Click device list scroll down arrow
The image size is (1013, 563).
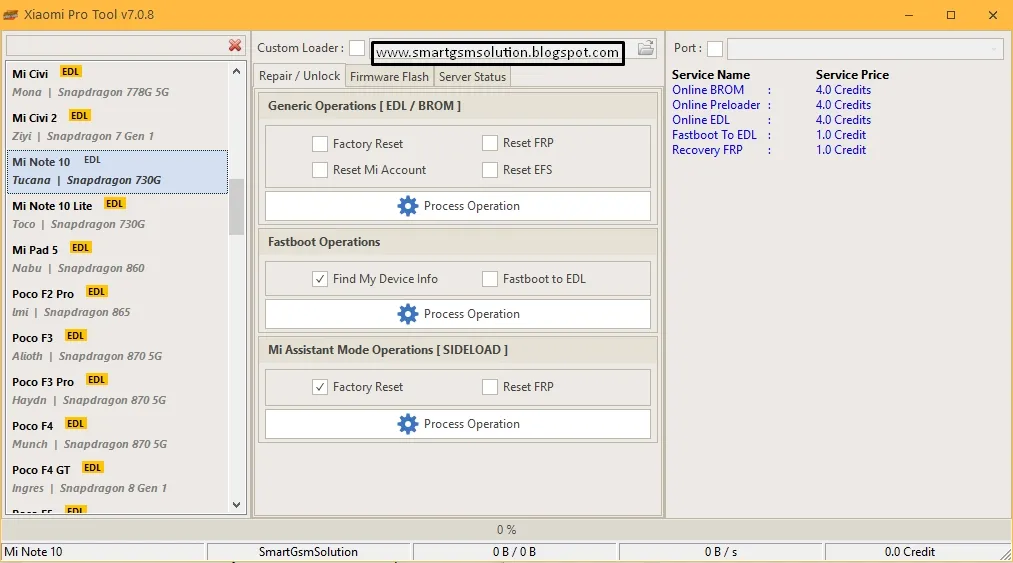pyautogui.click(x=236, y=505)
